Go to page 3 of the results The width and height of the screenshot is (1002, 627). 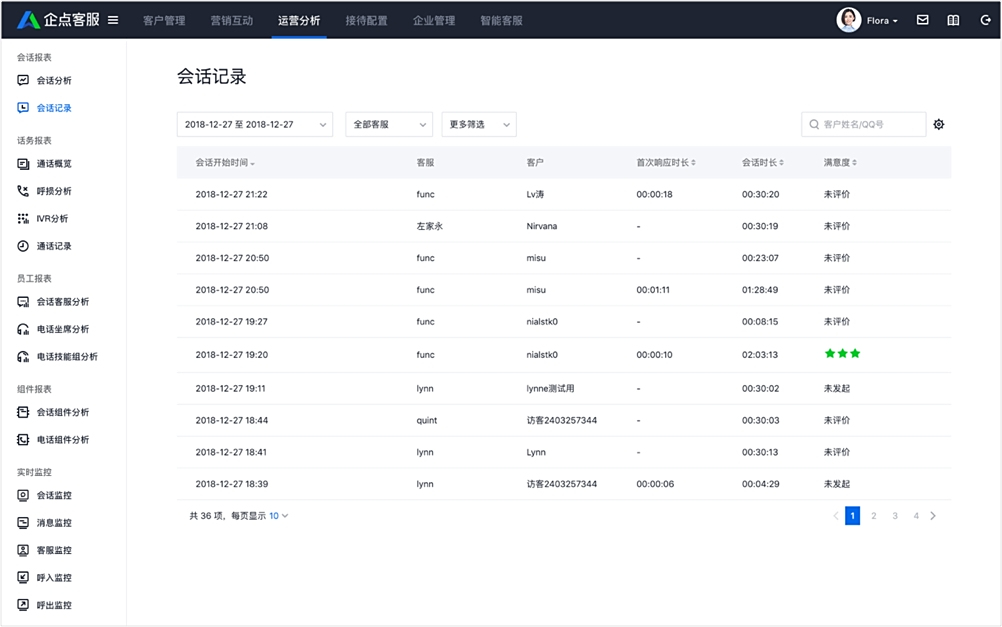point(895,515)
